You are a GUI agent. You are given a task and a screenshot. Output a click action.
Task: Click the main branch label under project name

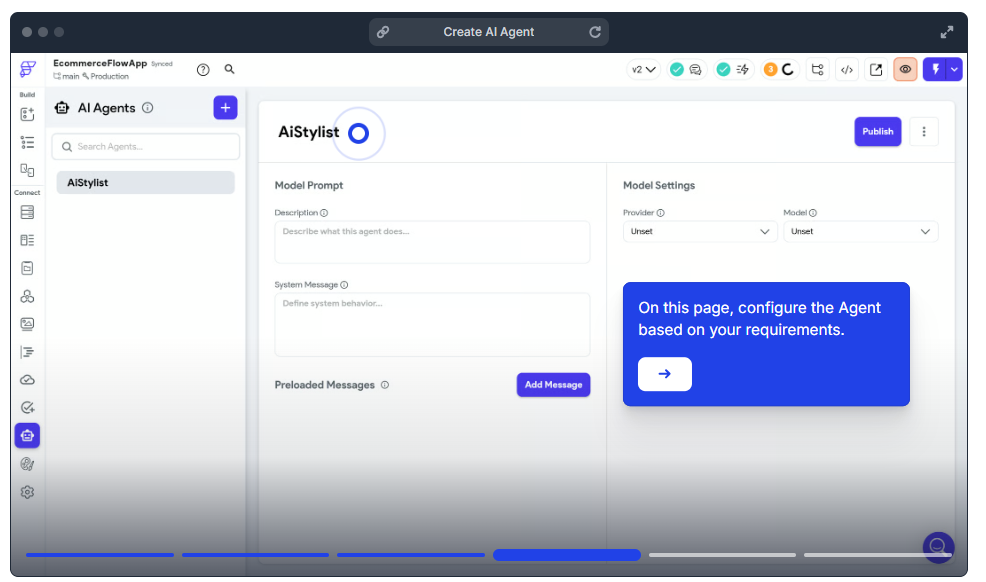pyautogui.click(x=67, y=77)
